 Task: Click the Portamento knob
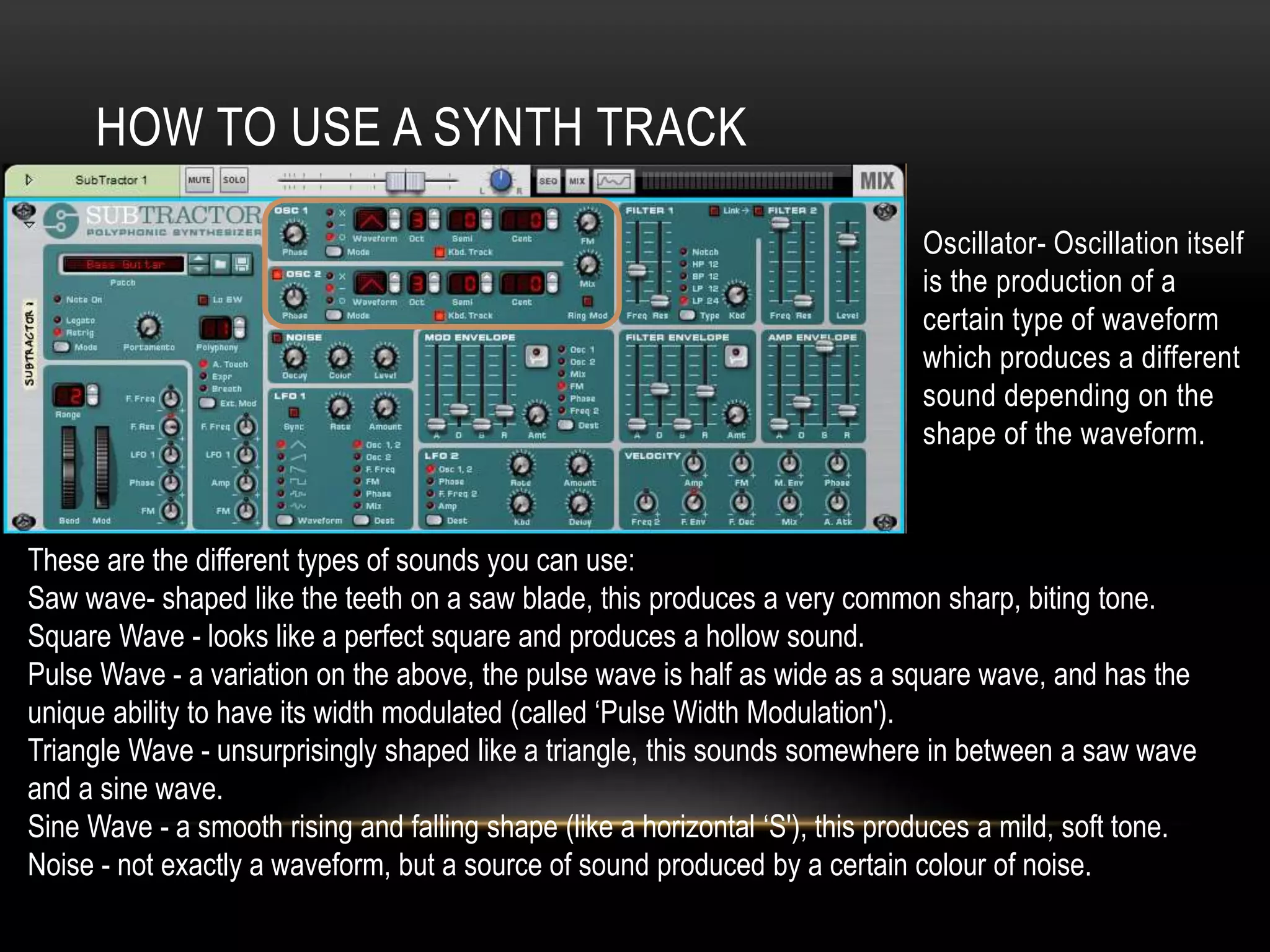[x=148, y=327]
